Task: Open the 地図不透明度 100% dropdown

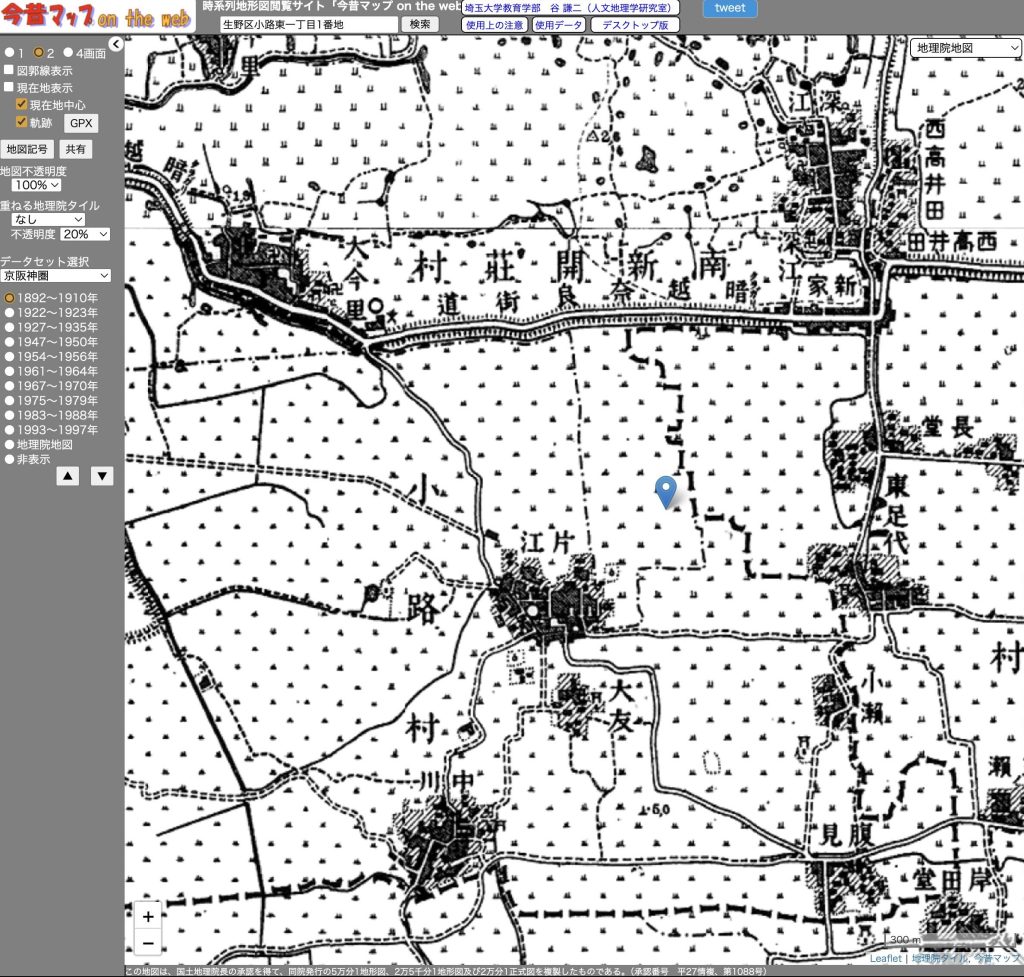Action: pos(36,185)
